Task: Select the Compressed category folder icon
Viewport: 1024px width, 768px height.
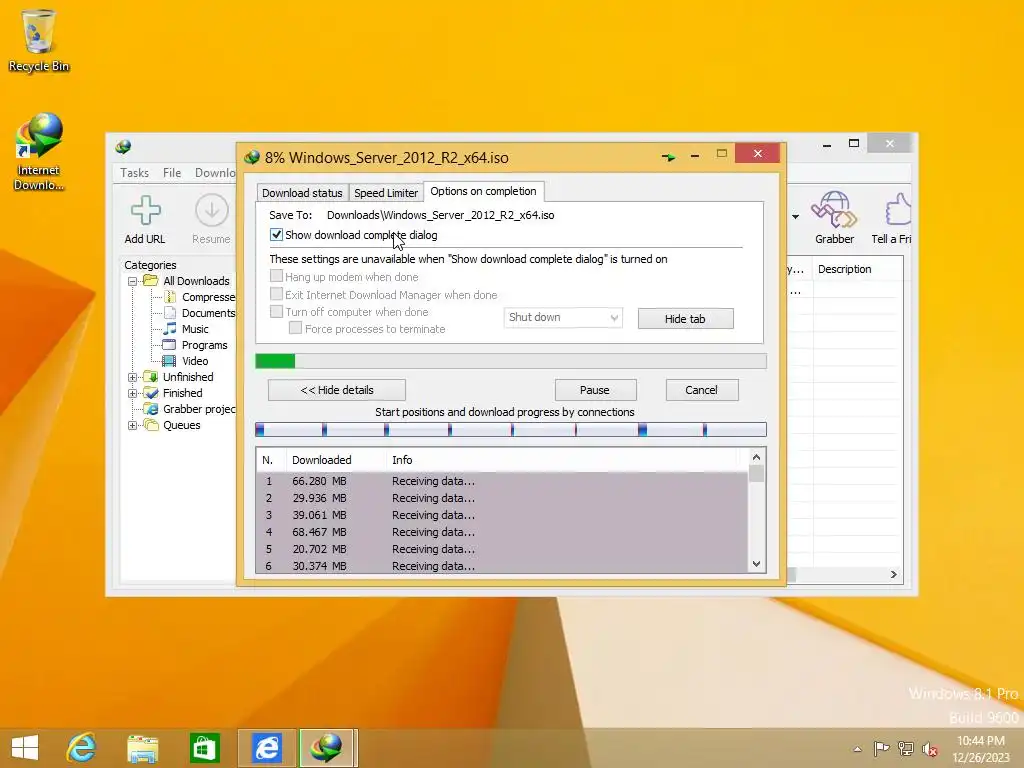Action: tap(170, 297)
